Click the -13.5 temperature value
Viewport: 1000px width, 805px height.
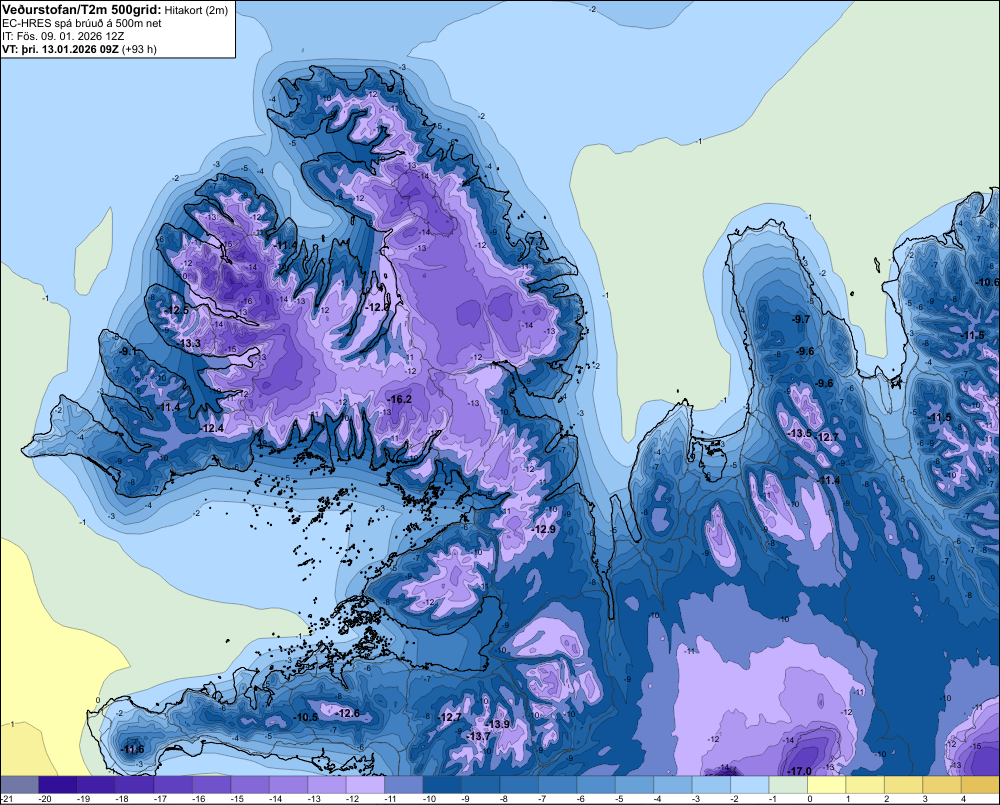[800, 433]
